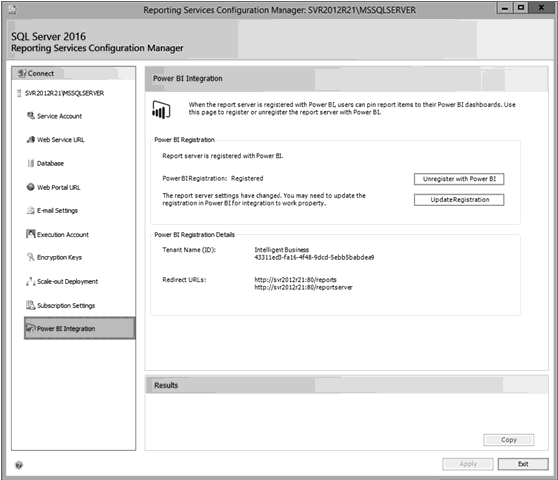This screenshot has width=558, height=480.
Task: Copy the results text
Action: [509, 440]
